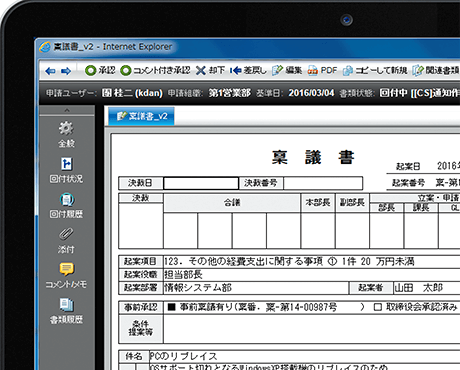This screenshot has height=370, width=460.
Task: Click the 本部長 approval stamp cell
Action: [318, 231]
